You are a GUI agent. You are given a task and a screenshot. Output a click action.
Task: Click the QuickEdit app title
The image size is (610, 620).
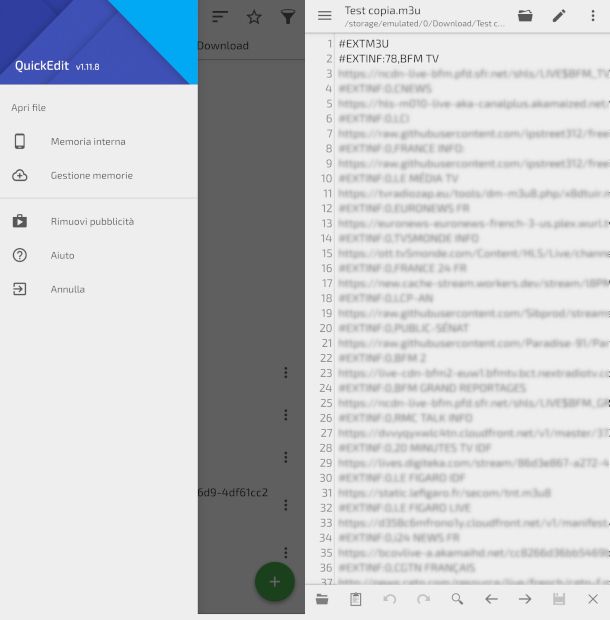click(42, 66)
